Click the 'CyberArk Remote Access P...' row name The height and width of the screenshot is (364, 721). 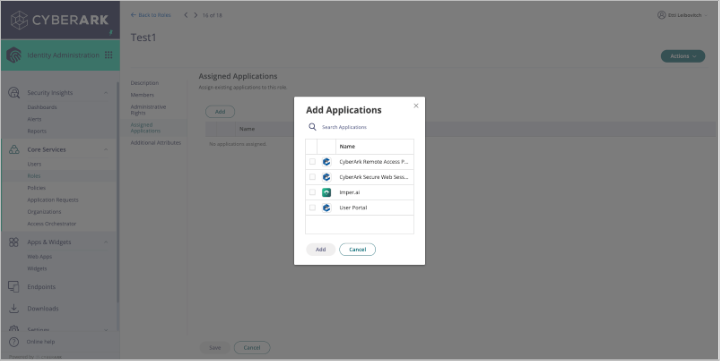(x=374, y=162)
